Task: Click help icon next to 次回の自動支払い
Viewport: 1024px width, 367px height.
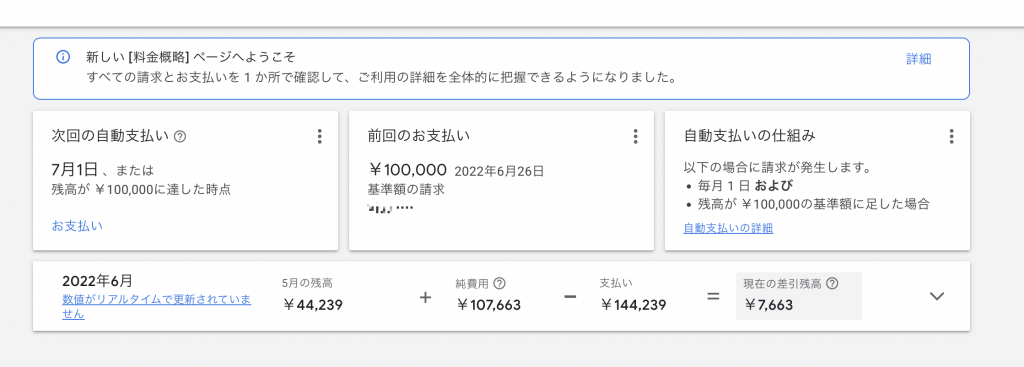Action: (x=181, y=136)
